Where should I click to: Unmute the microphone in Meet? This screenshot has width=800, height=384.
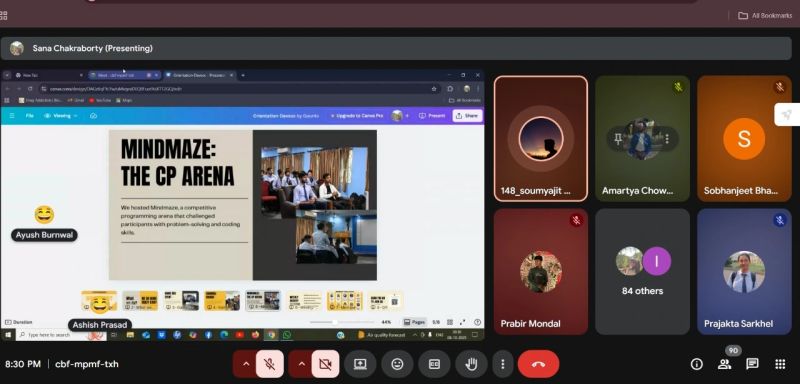(269, 364)
